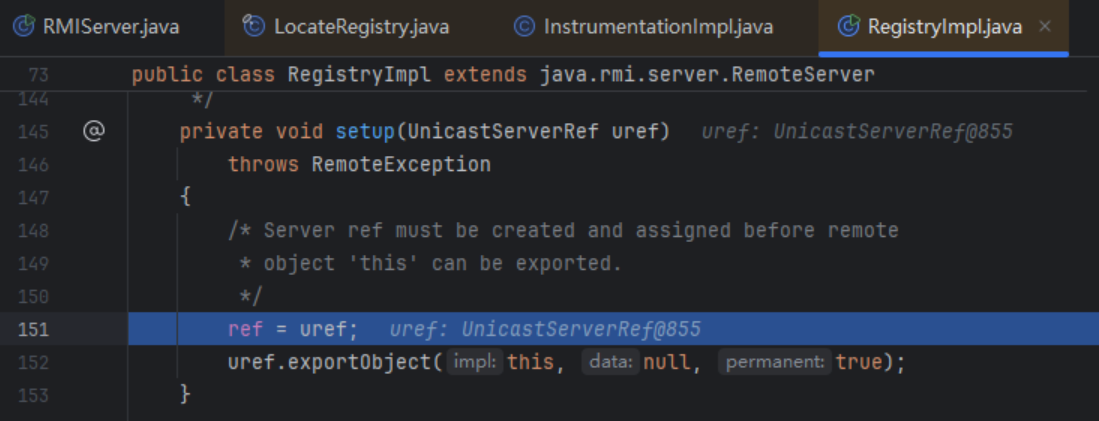Click the @ gutter marker on line 145
1099x421 pixels.
pyautogui.click(x=93, y=132)
